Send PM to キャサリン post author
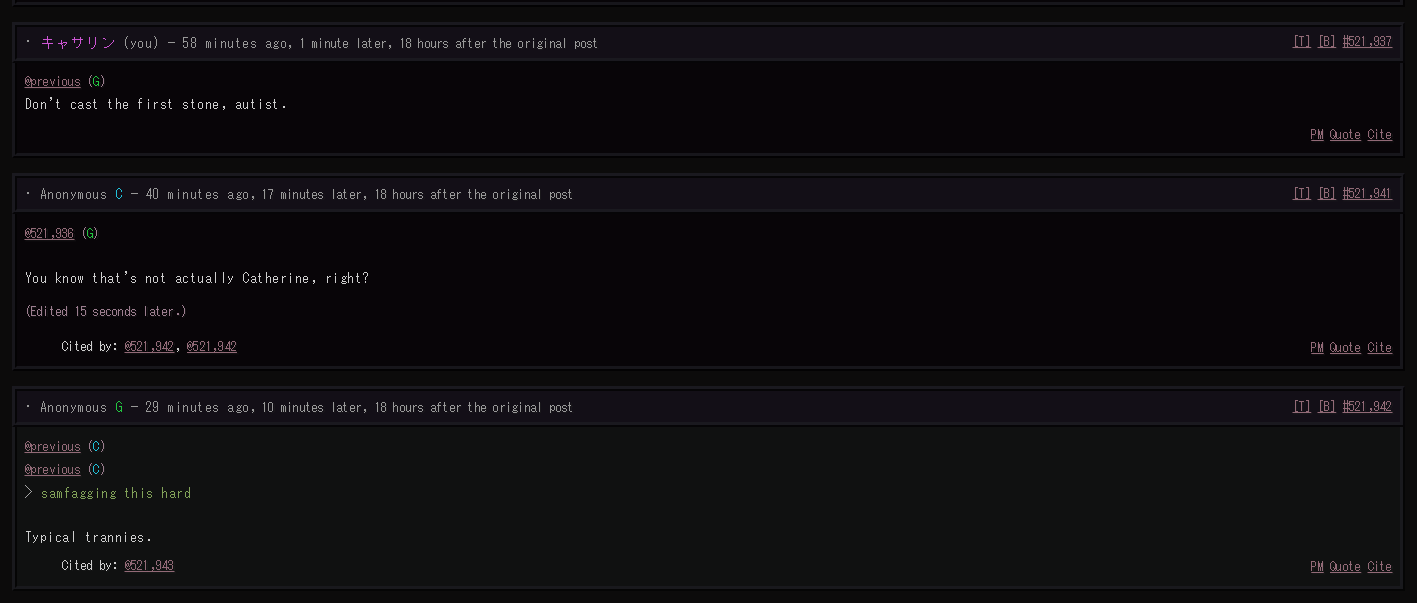1417x603 pixels. [x=1316, y=135]
